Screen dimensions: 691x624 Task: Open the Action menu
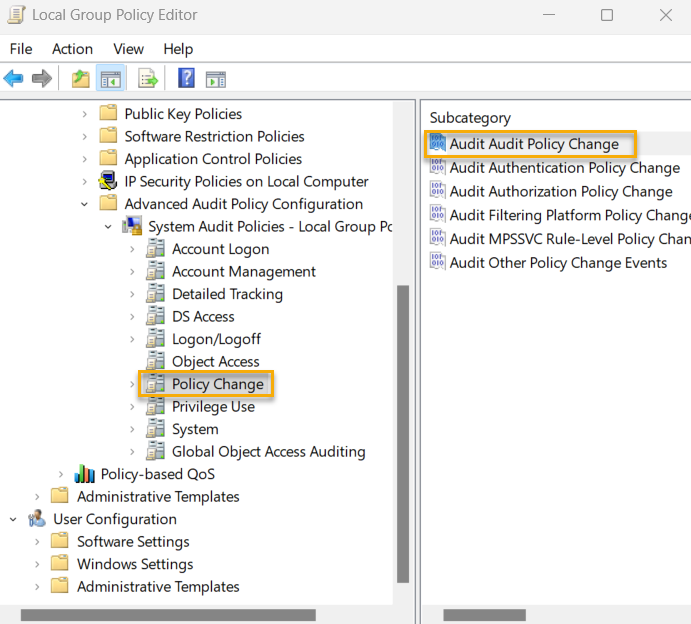point(72,49)
